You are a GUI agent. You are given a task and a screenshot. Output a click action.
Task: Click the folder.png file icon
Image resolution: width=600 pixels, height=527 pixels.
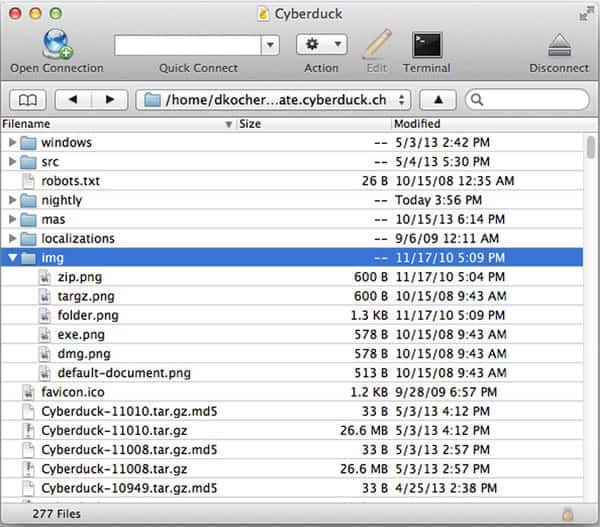point(45,315)
